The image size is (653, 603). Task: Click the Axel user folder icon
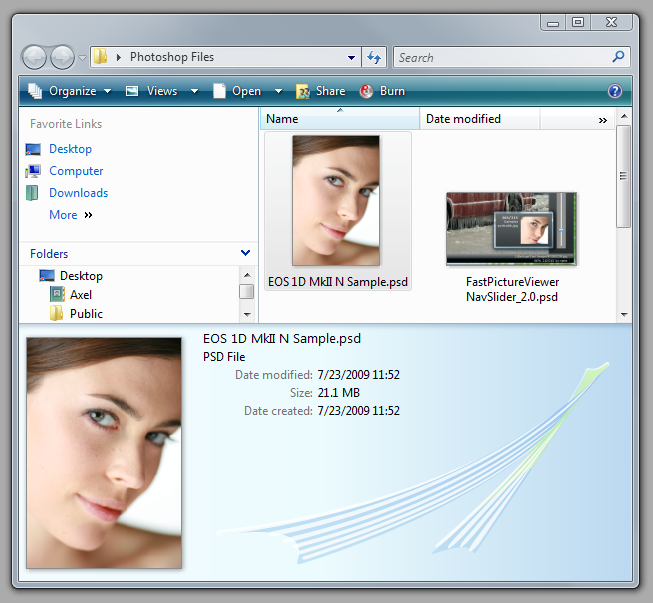(57, 294)
